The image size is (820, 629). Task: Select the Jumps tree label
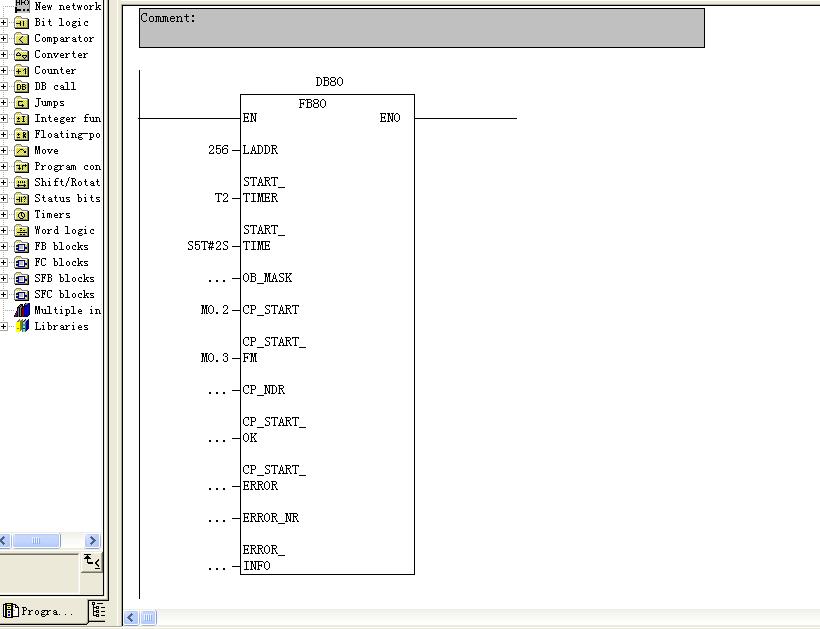click(x=50, y=102)
